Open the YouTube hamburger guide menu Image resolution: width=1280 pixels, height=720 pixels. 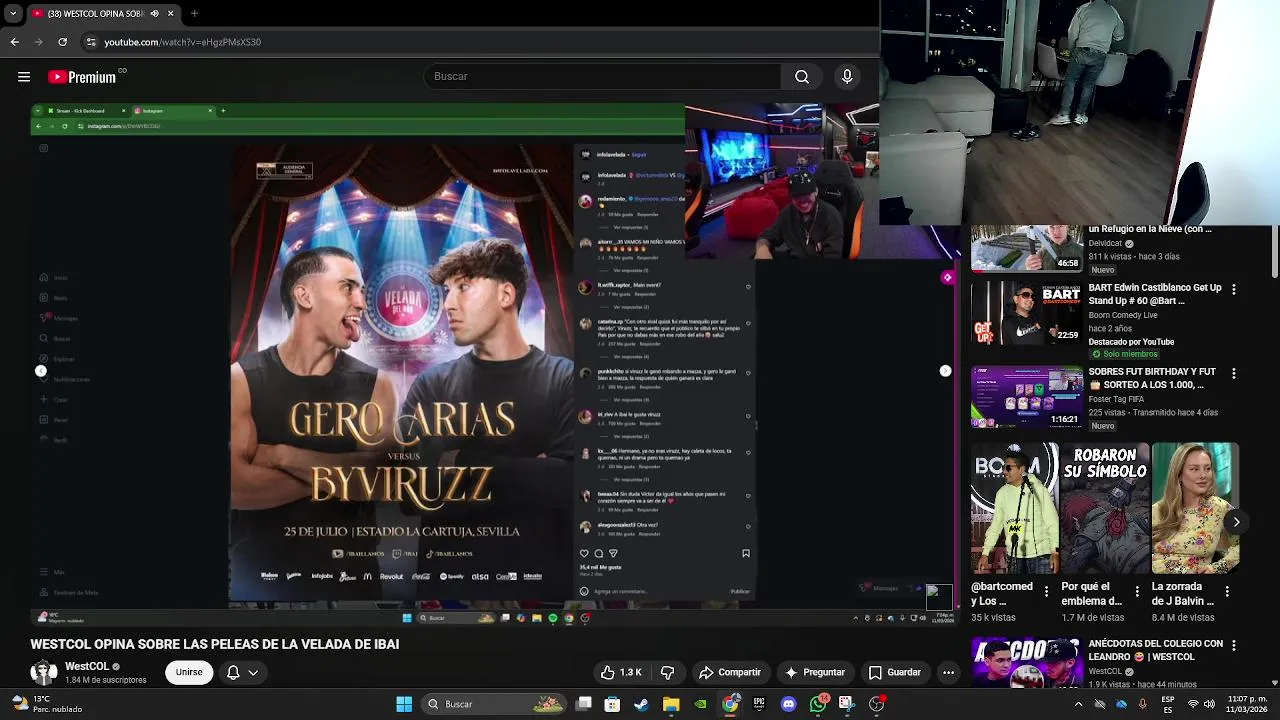click(24, 77)
